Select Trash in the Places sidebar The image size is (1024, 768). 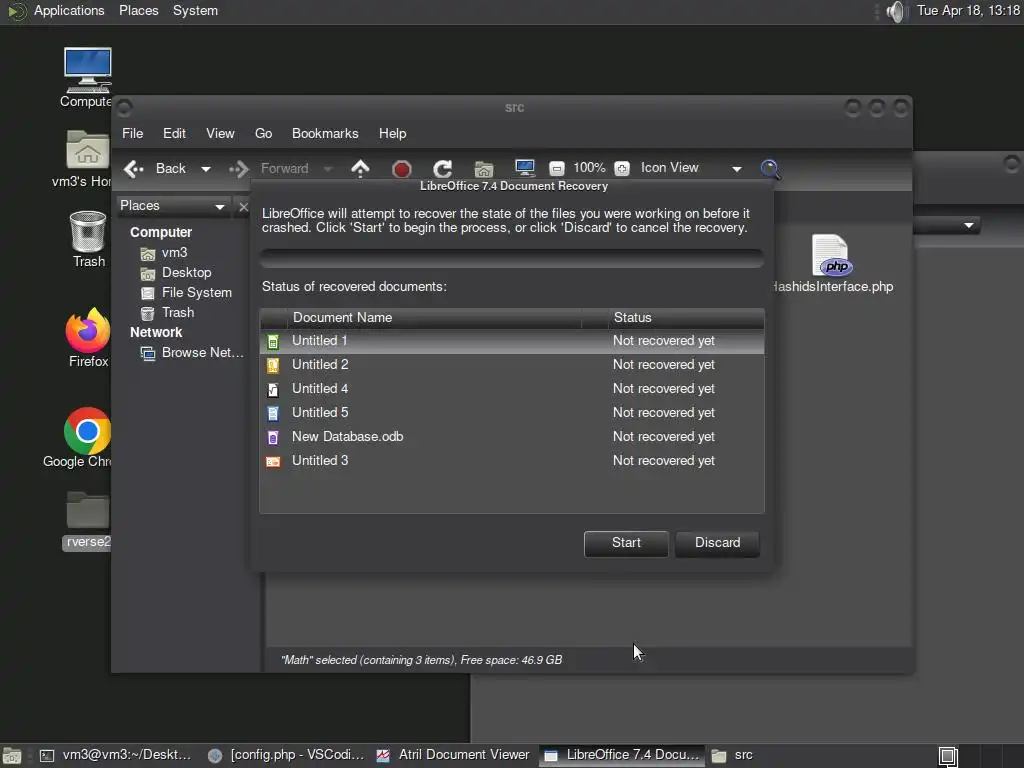(178, 313)
